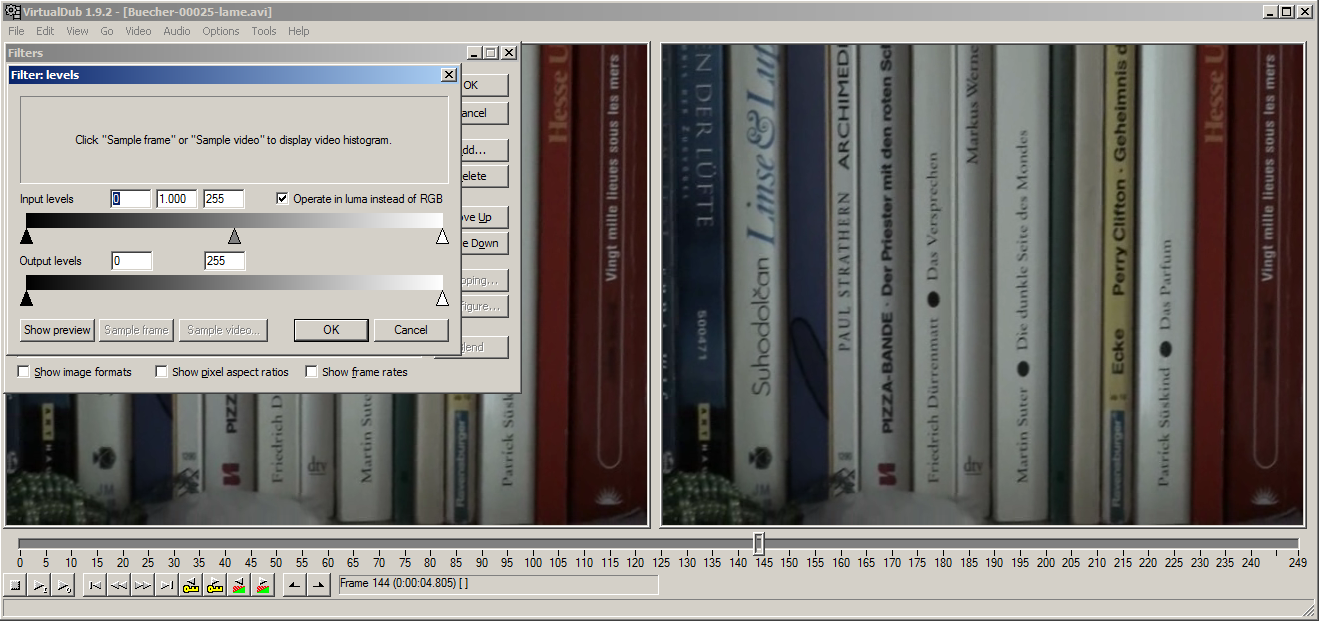The image size is (1319, 621).
Task: Click the output video preview pane
Action: pos(983,285)
